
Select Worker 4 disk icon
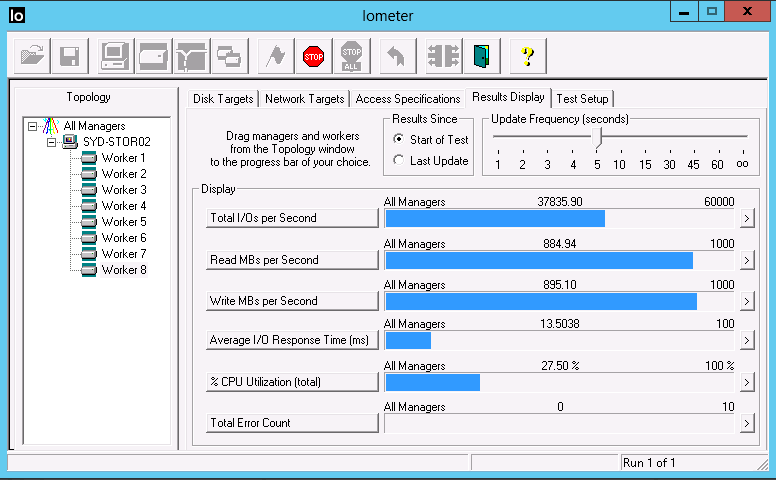tap(89, 206)
